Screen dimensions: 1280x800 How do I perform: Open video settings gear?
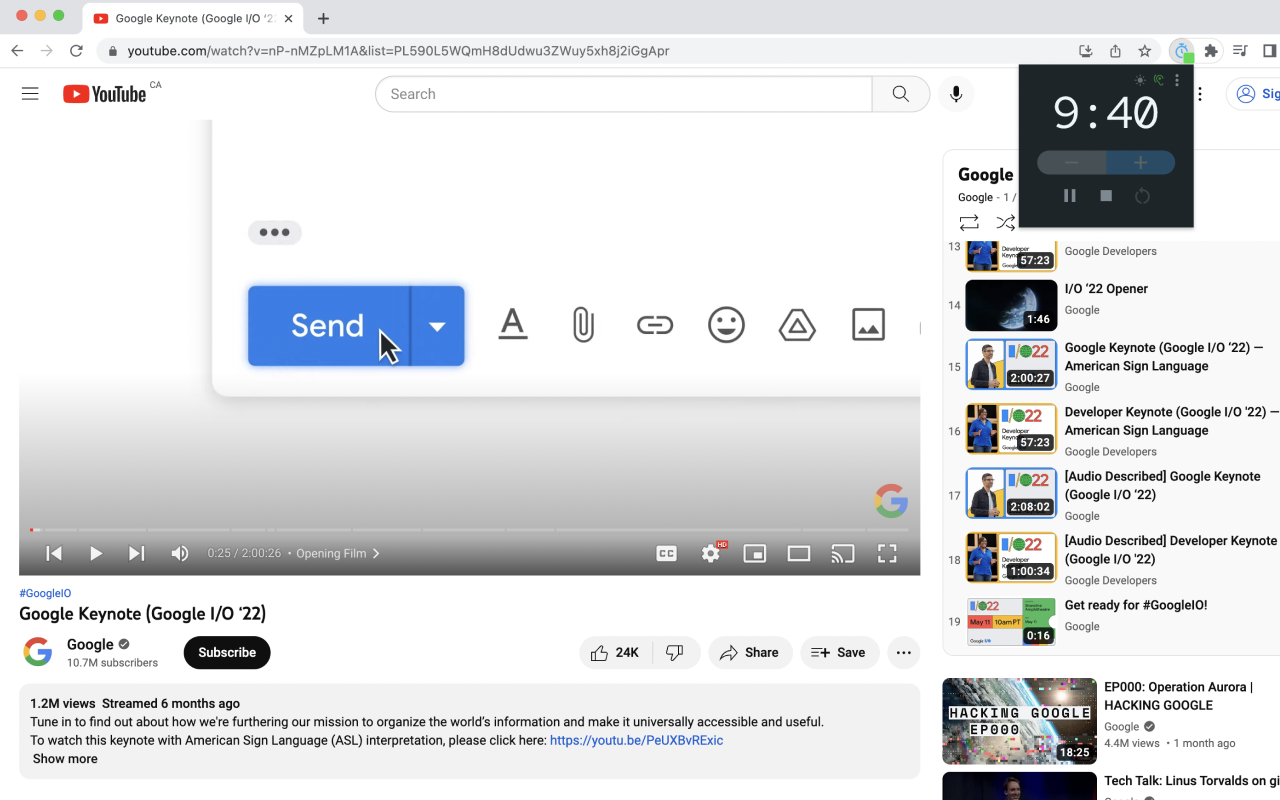[711, 553]
